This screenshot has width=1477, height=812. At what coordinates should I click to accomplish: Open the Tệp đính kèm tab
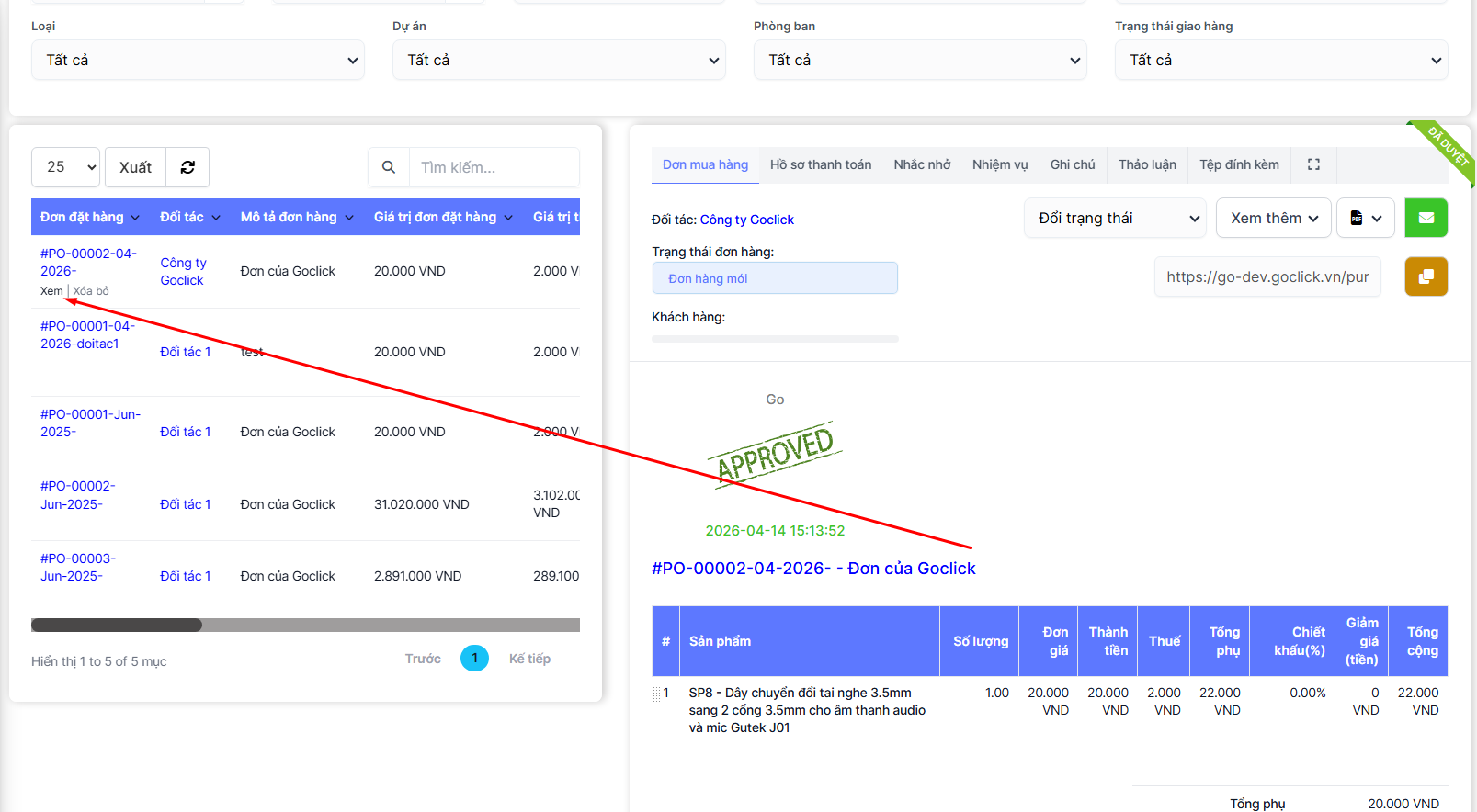[x=1238, y=164]
